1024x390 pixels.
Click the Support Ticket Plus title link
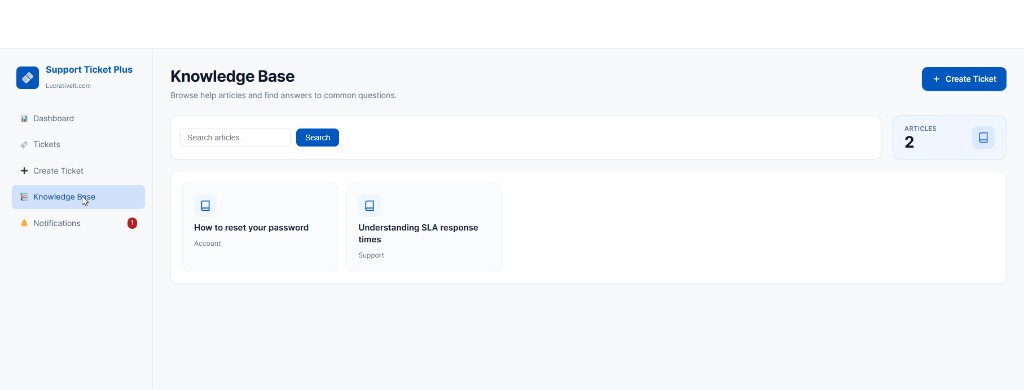tap(89, 70)
